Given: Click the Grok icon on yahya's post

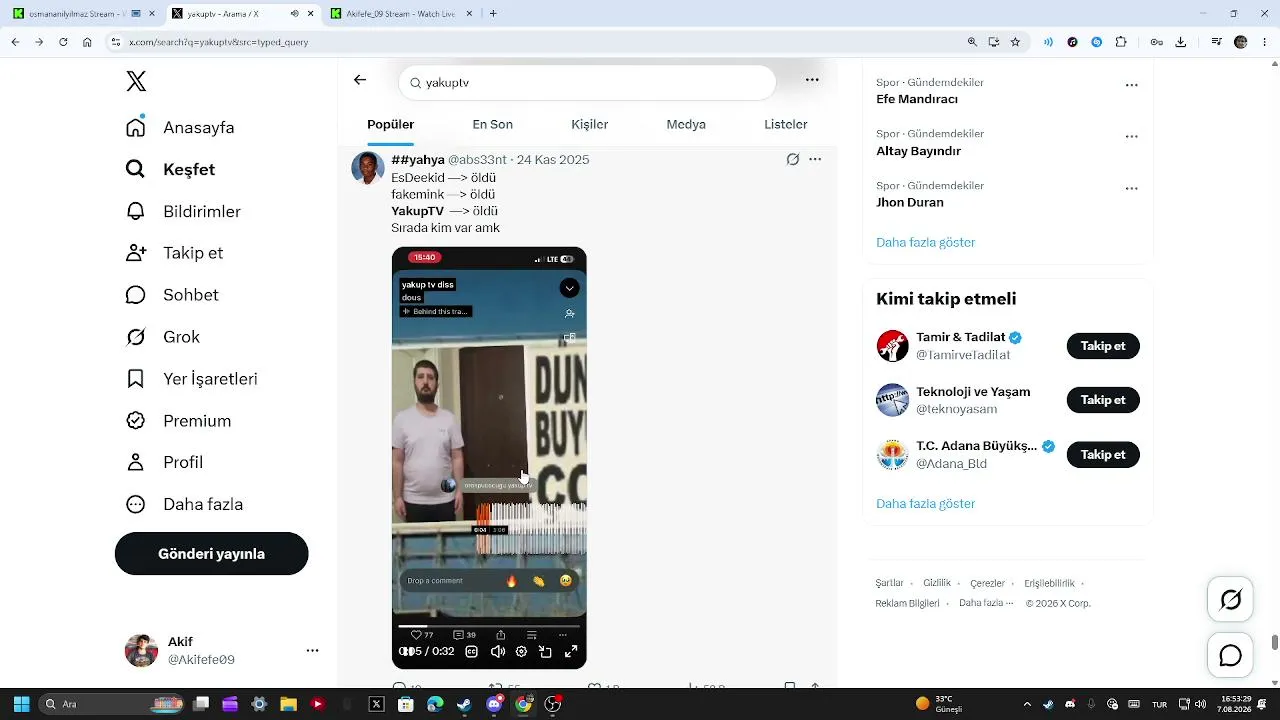Looking at the screenshot, I should pyautogui.click(x=793, y=159).
